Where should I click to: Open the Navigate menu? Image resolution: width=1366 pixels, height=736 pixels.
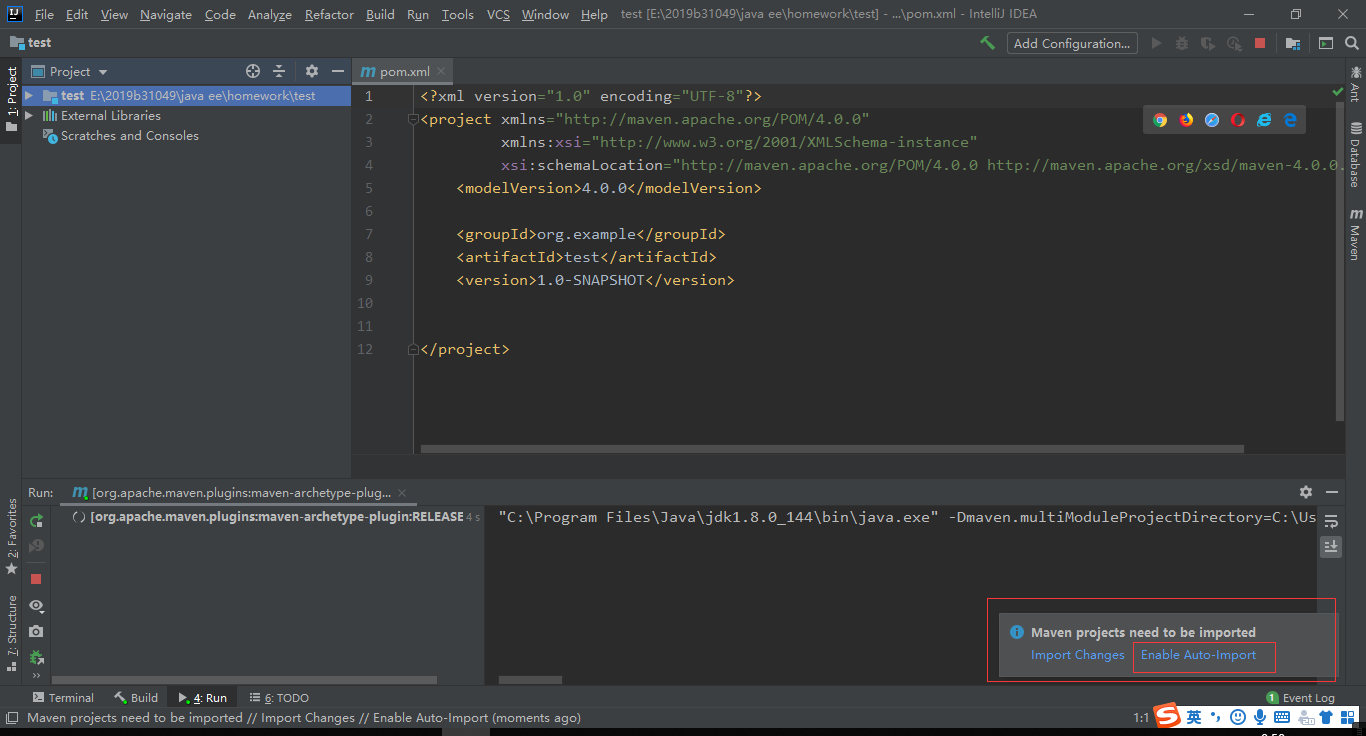point(165,14)
